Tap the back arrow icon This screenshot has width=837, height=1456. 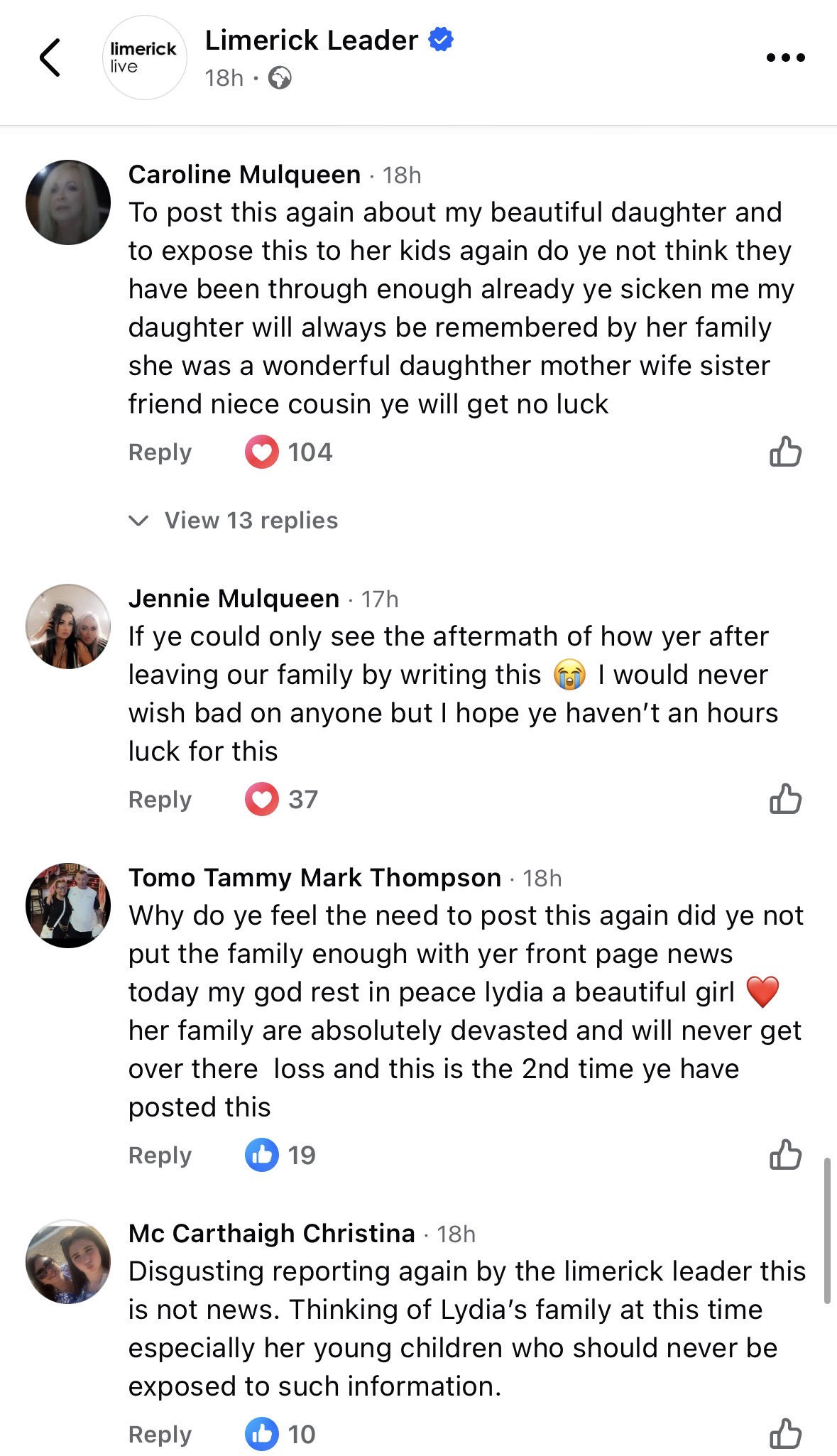[50, 58]
